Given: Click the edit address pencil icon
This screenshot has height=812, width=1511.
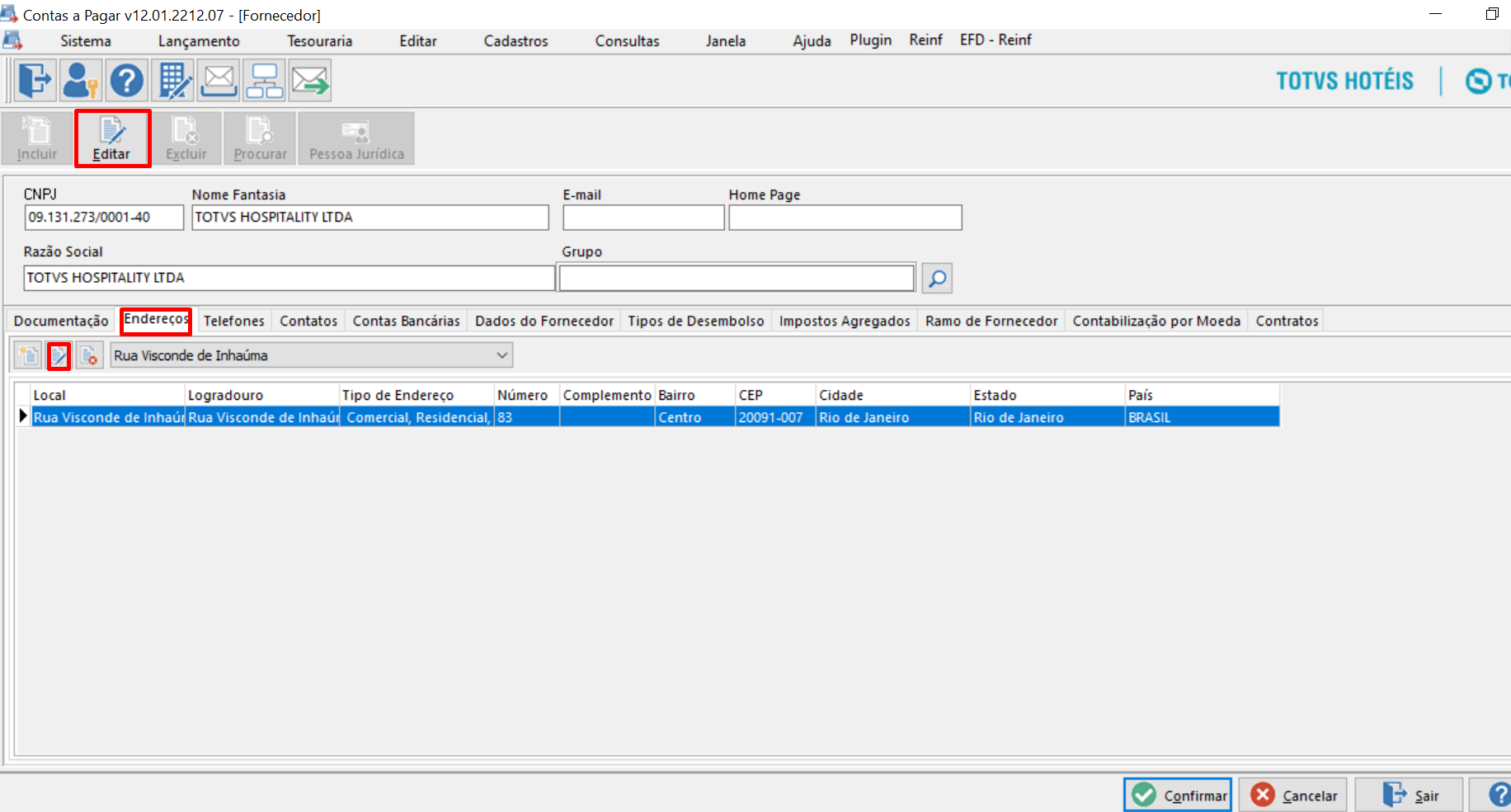Looking at the screenshot, I should pyautogui.click(x=59, y=356).
